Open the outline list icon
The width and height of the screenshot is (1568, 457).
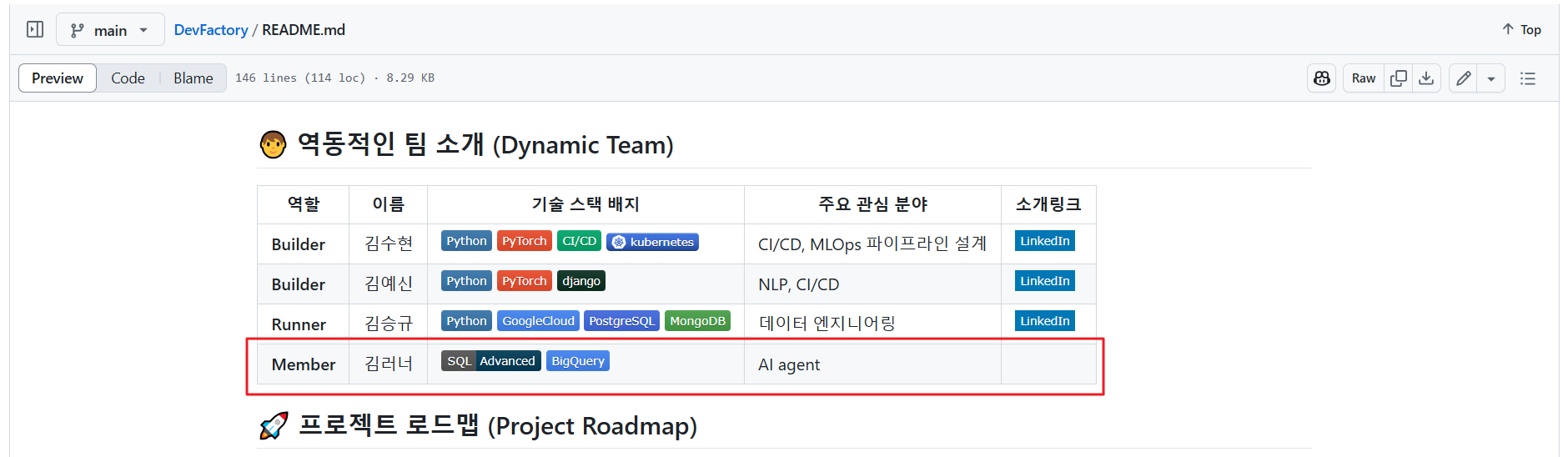(1527, 78)
